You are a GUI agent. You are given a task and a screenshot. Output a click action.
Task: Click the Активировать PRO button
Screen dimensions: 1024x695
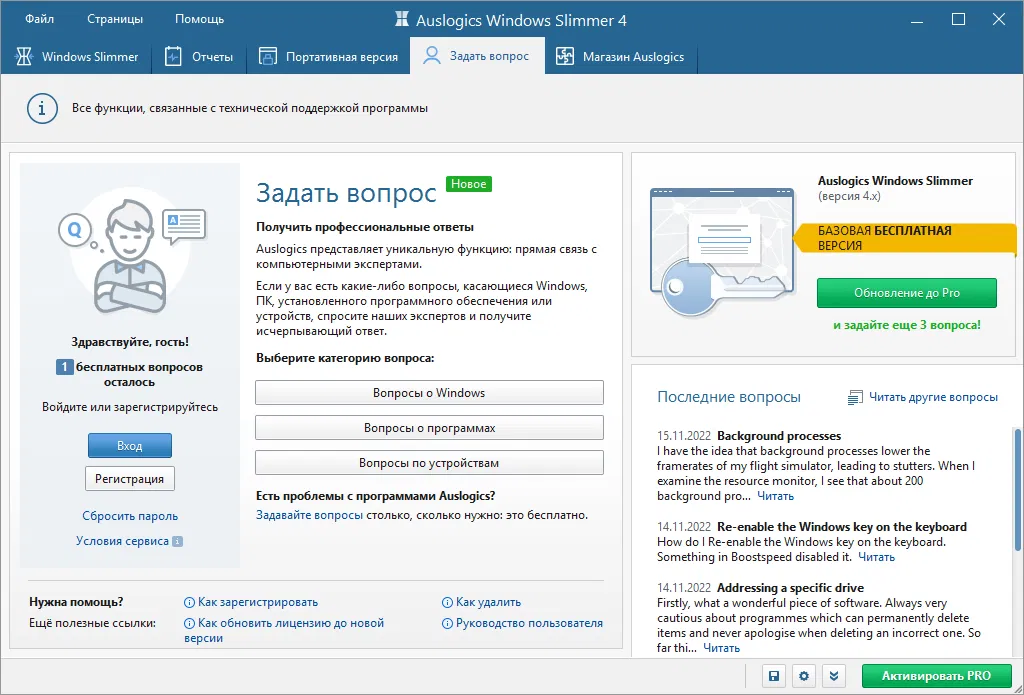point(936,676)
